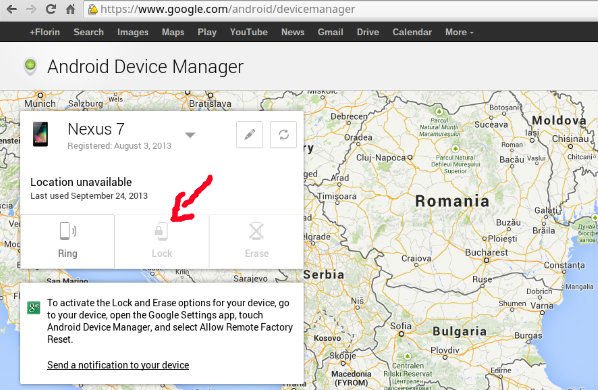
Task: Click the padlock icon in the address bar
Action: pyautogui.click(x=93, y=9)
